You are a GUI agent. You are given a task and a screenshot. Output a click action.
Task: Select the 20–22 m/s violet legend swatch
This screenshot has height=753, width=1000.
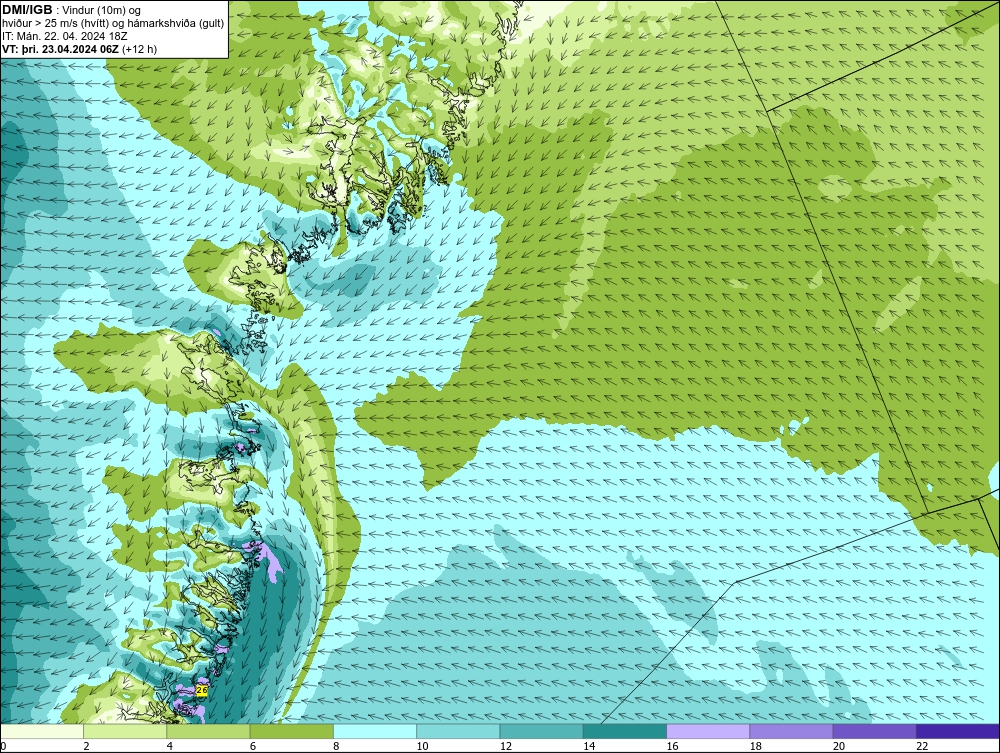[x=874, y=731]
